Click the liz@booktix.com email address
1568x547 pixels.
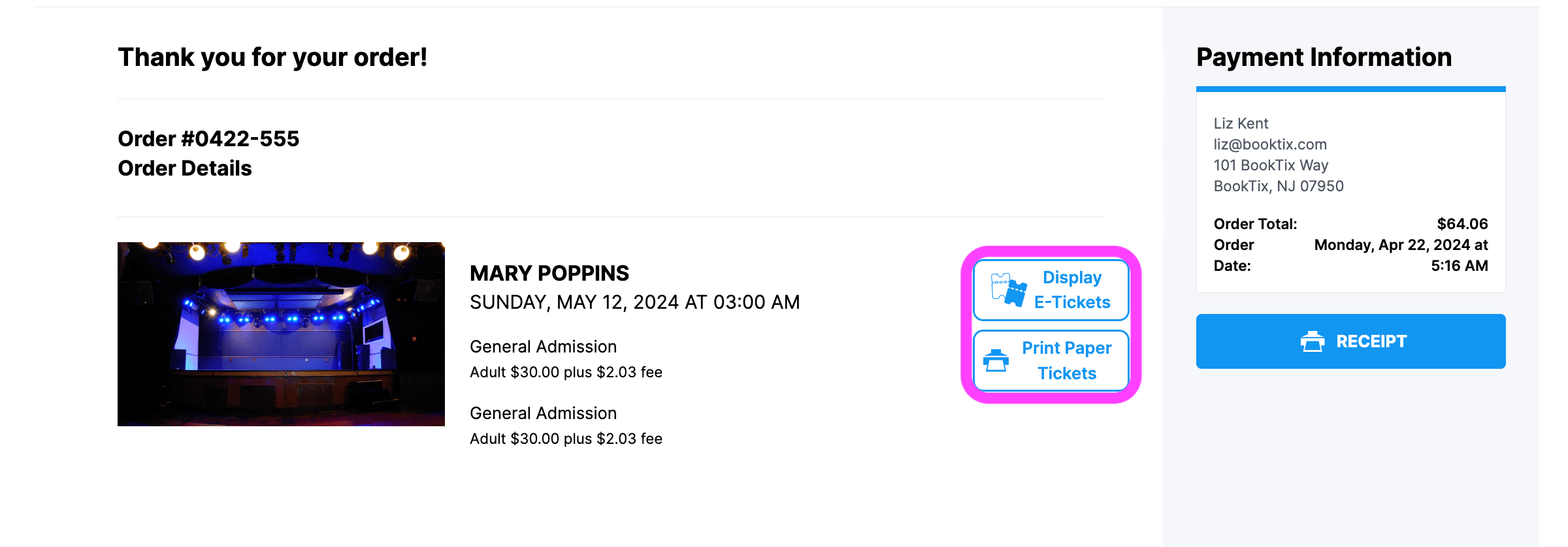tap(1270, 144)
